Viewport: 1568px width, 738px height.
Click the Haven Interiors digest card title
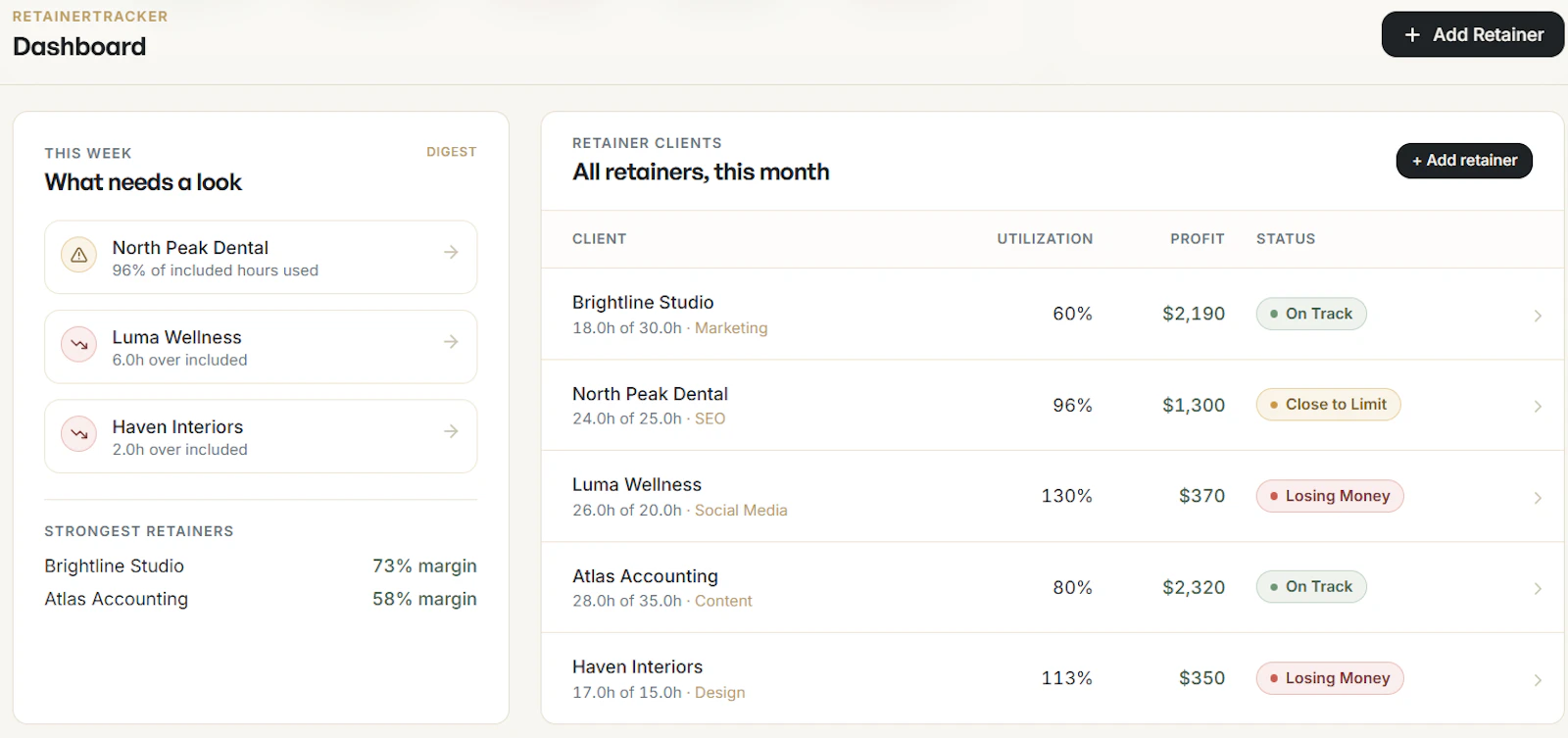click(177, 427)
